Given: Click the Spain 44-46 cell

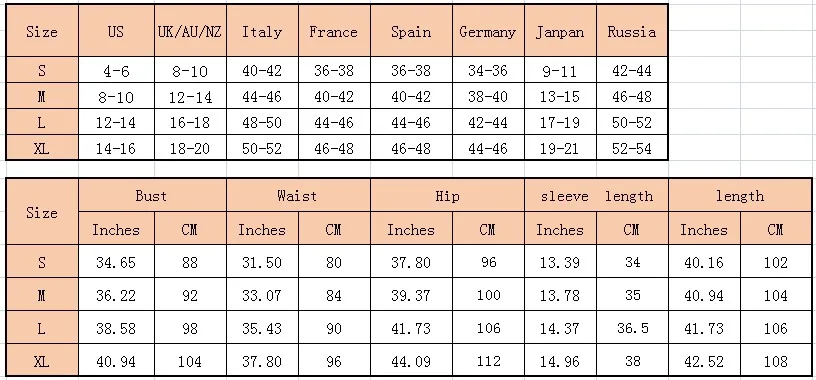Looking at the screenshot, I should coord(411,122).
